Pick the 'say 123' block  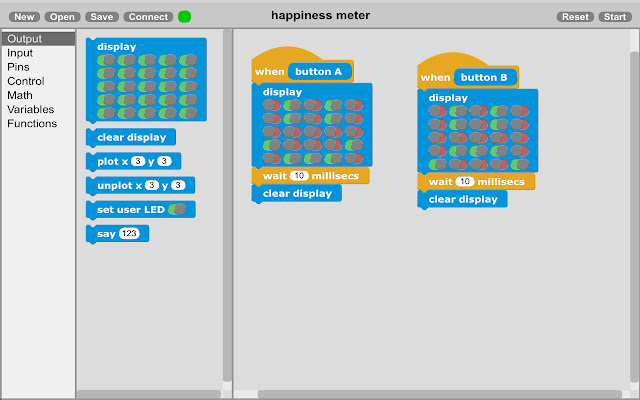coord(118,233)
